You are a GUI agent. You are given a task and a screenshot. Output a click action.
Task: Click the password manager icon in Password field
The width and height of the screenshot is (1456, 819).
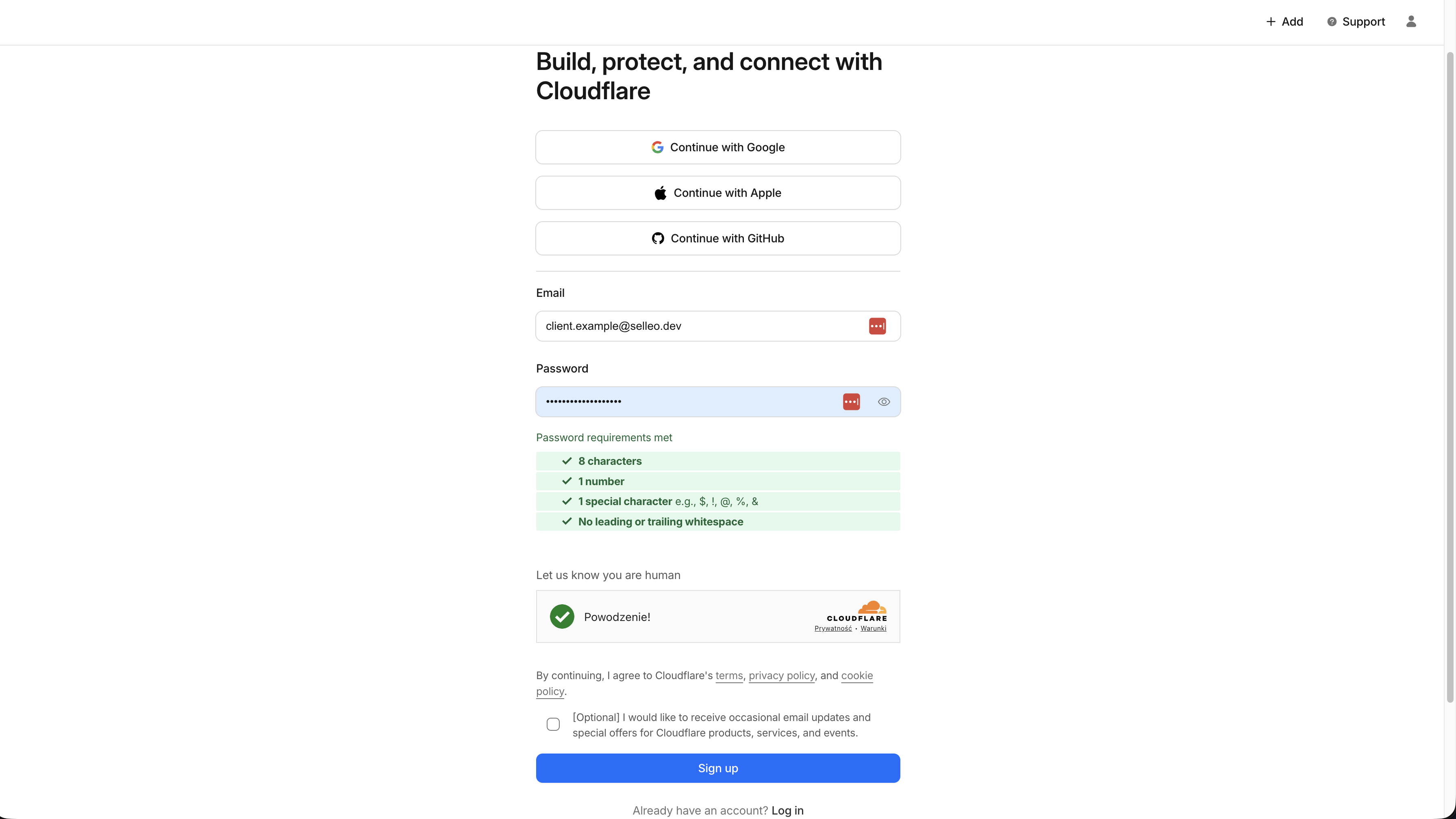(851, 402)
